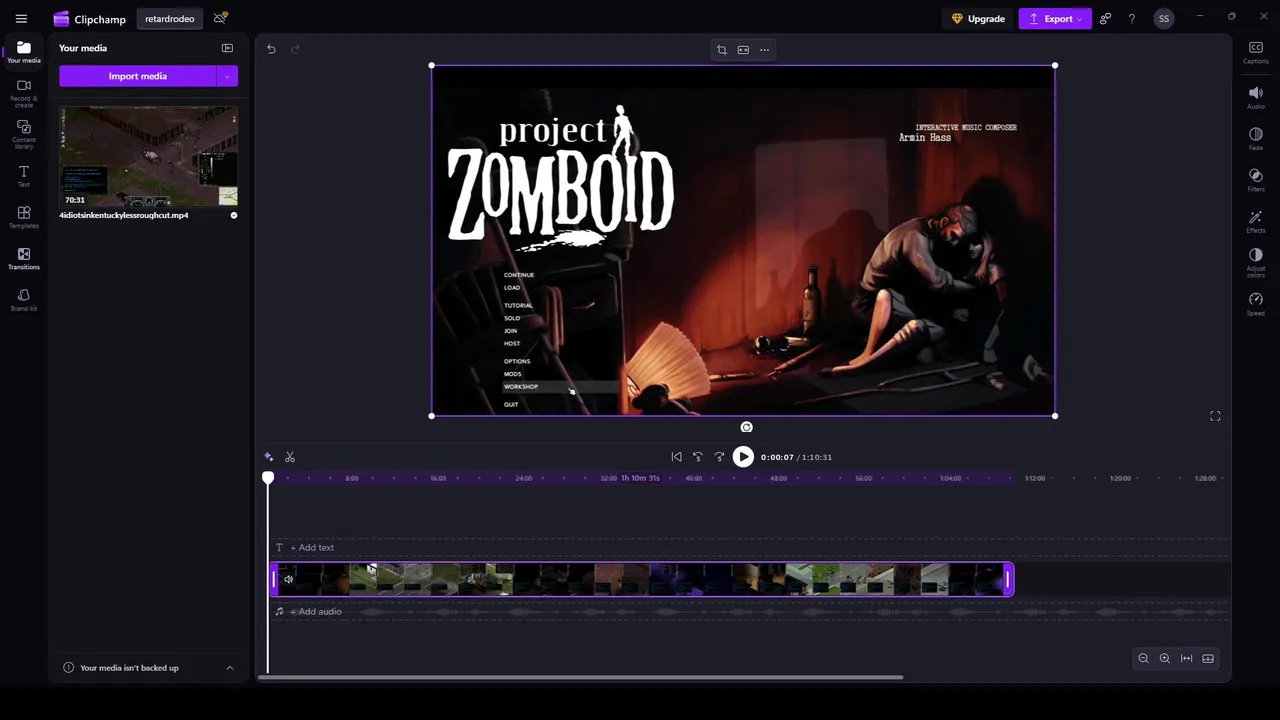Open the Your media sidebar tab
The height and width of the screenshot is (720, 1280).
coord(24,52)
